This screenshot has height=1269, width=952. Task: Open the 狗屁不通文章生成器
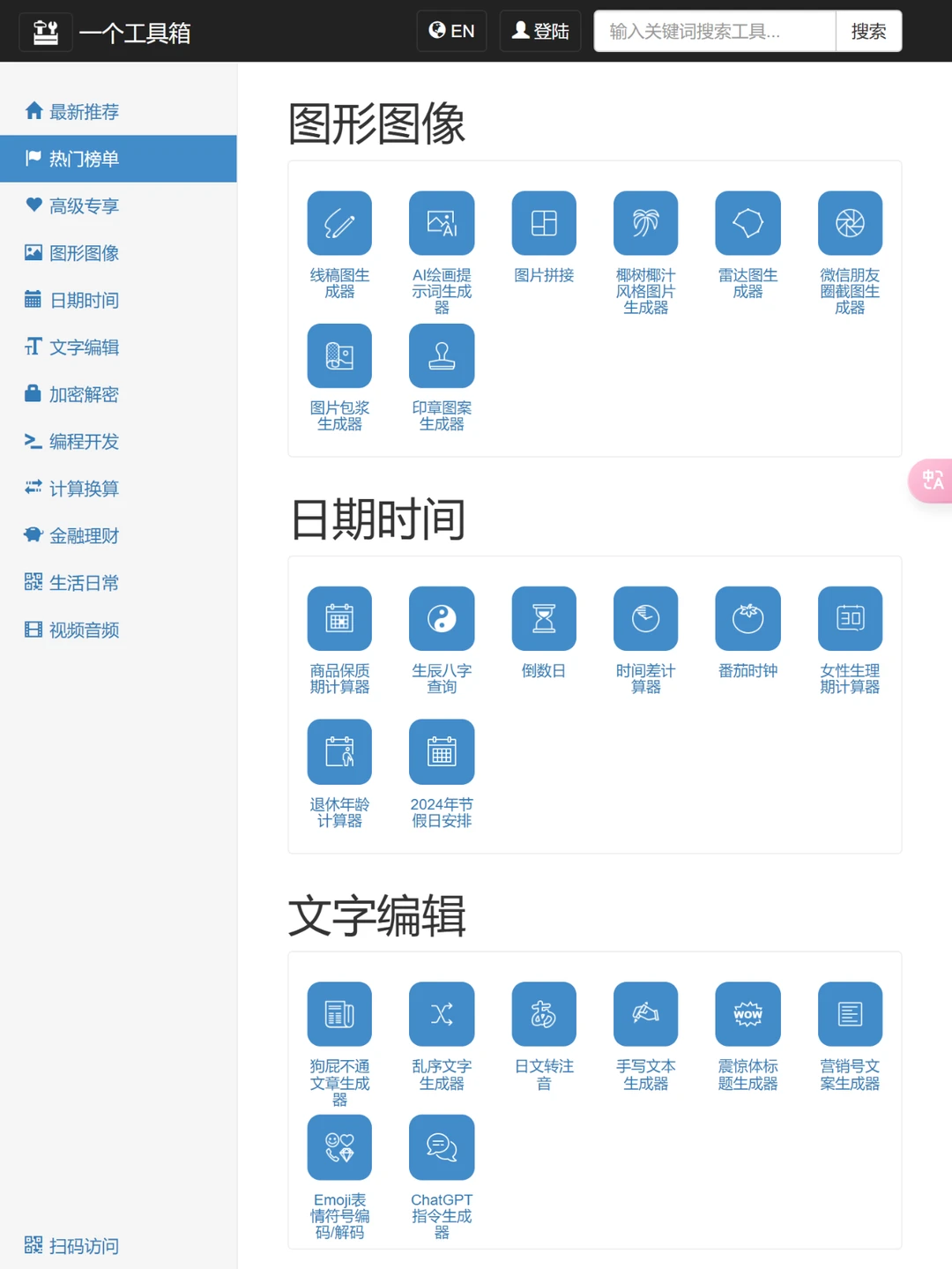coord(339,1014)
